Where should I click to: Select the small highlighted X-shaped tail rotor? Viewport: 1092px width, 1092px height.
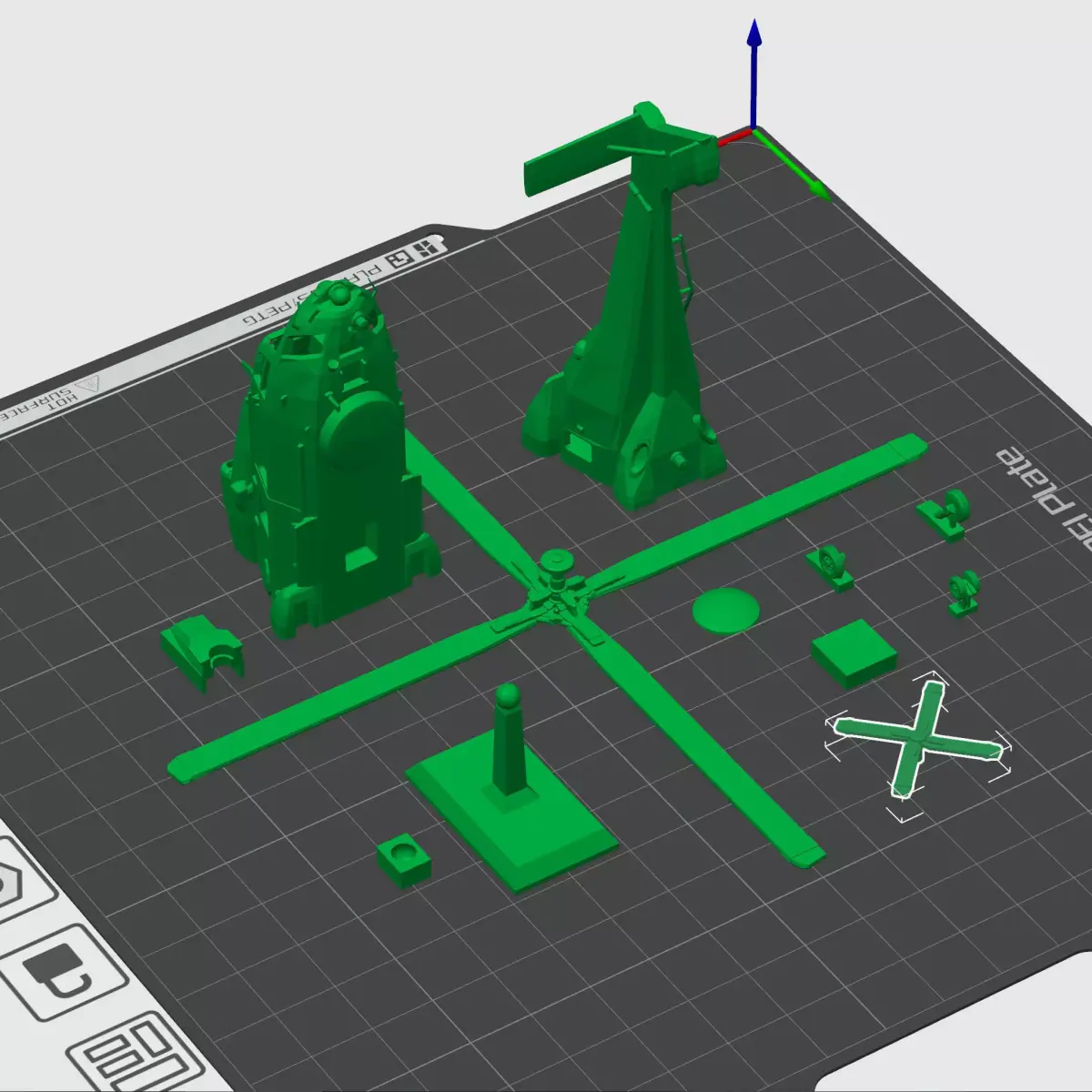tap(917, 737)
